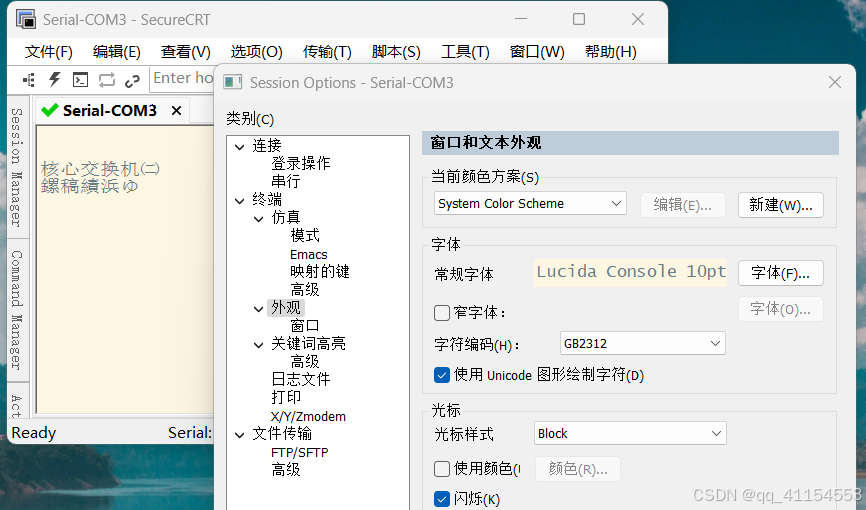Open the Command Manager side tab
The image size is (866, 510).
[17, 310]
